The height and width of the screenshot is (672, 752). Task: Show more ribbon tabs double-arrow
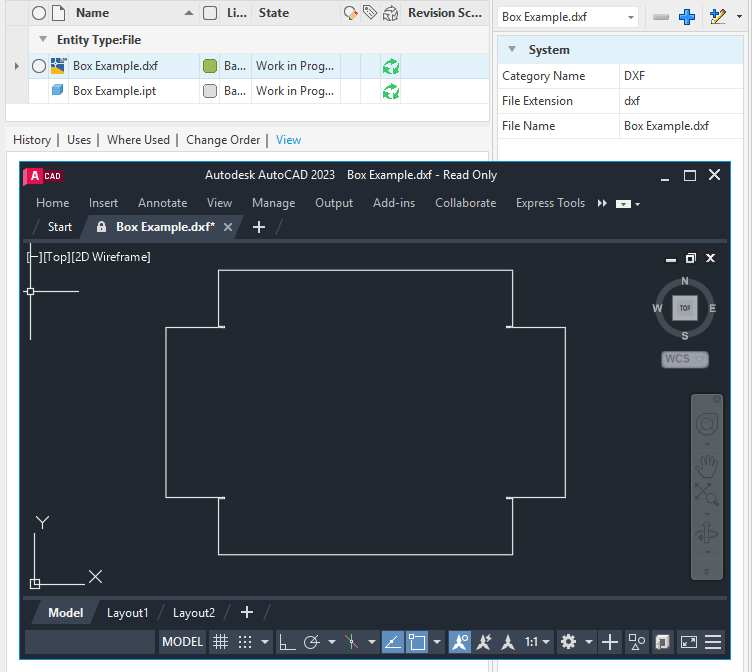coord(602,203)
